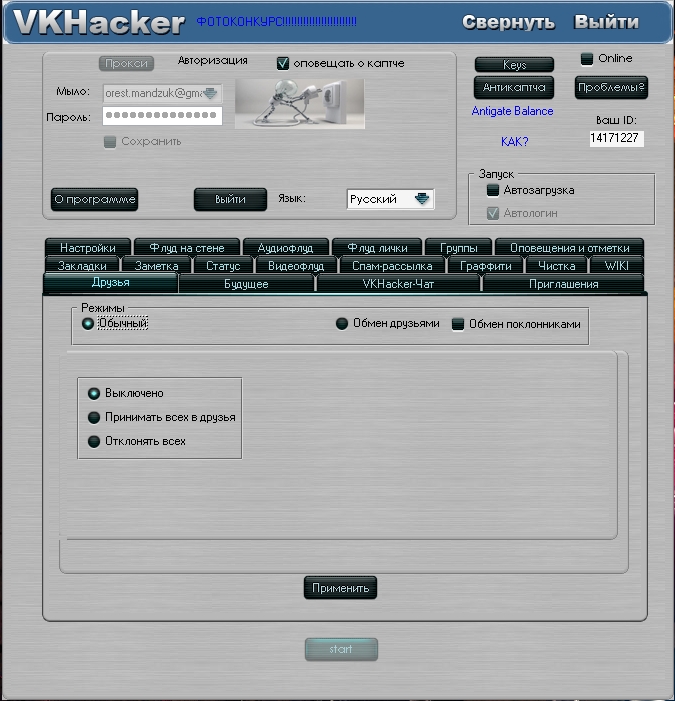This screenshot has height=701, width=675.
Task: Click the Прокси button
Action: 126,63
